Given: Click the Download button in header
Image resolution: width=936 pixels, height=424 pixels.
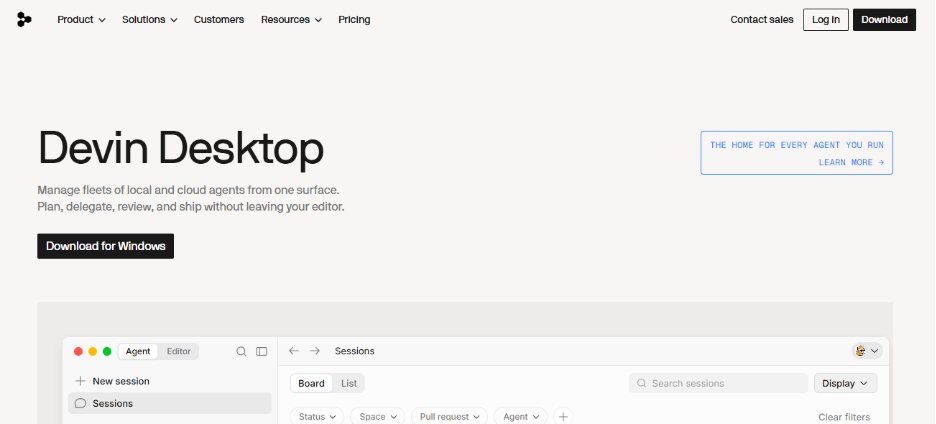Looking at the screenshot, I should coord(884,20).
